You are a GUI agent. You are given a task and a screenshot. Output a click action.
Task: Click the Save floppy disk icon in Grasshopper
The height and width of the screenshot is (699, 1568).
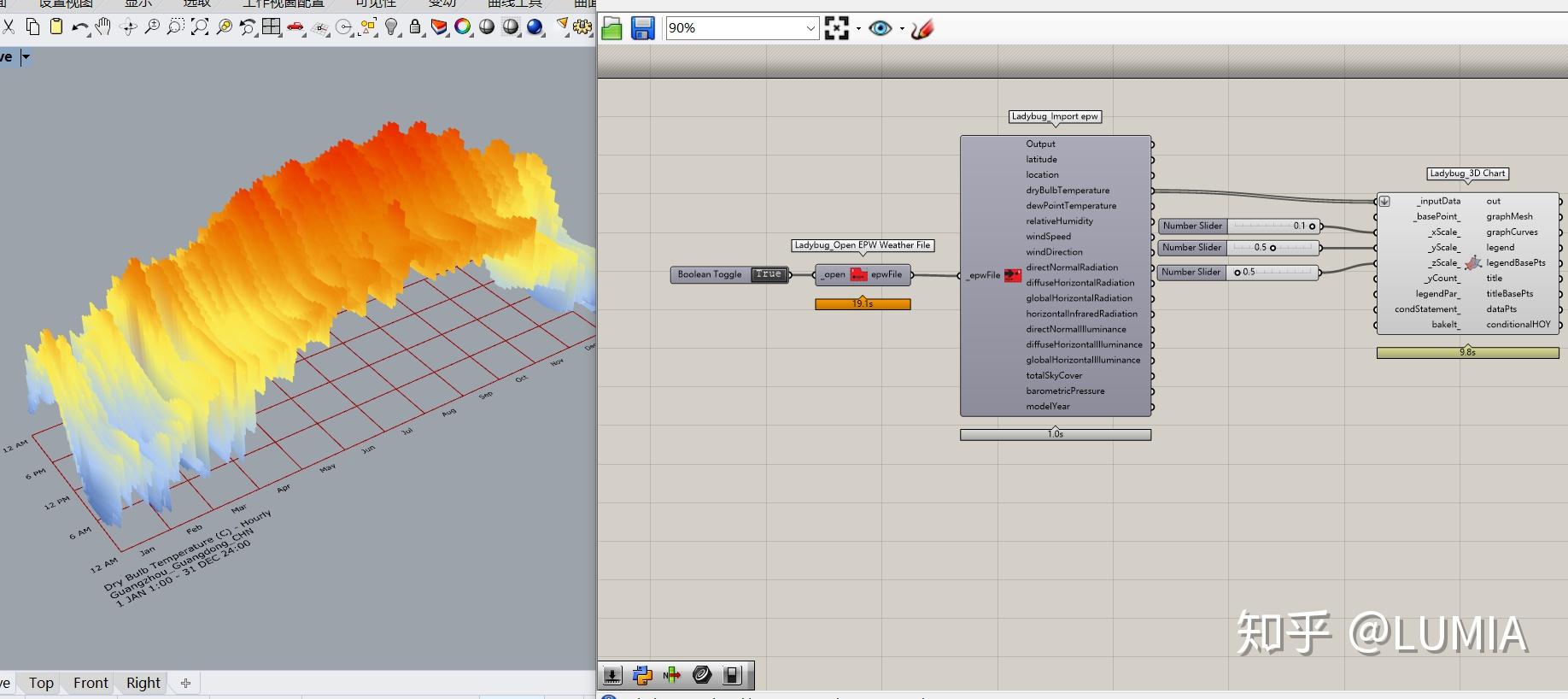642,28
